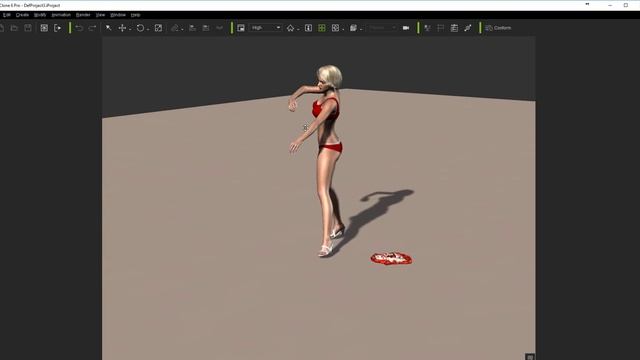Select the Scale tool icon
640x360 pixels.
pos(158,28)
